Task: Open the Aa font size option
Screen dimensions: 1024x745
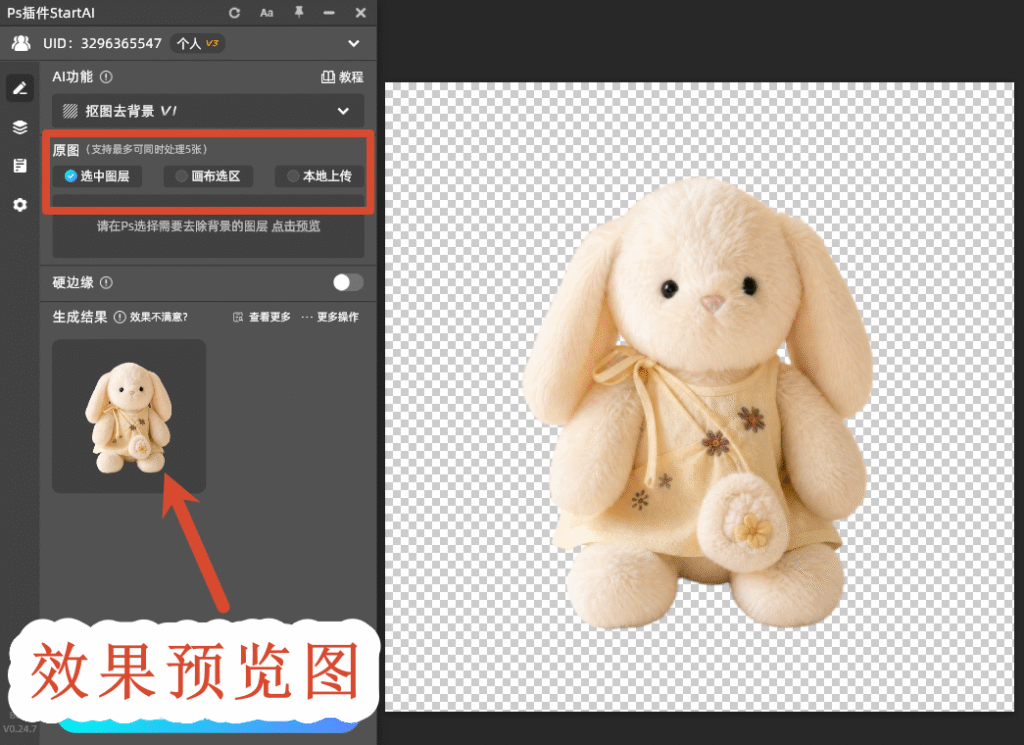Action: pyautogui.click(x=266, y=12)
